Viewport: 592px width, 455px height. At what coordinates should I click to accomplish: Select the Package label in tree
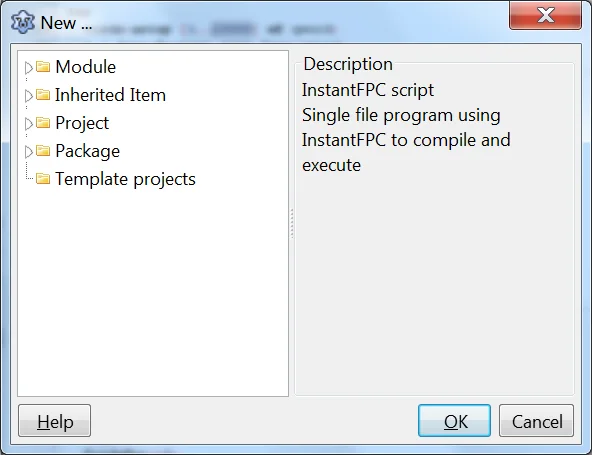88,151
